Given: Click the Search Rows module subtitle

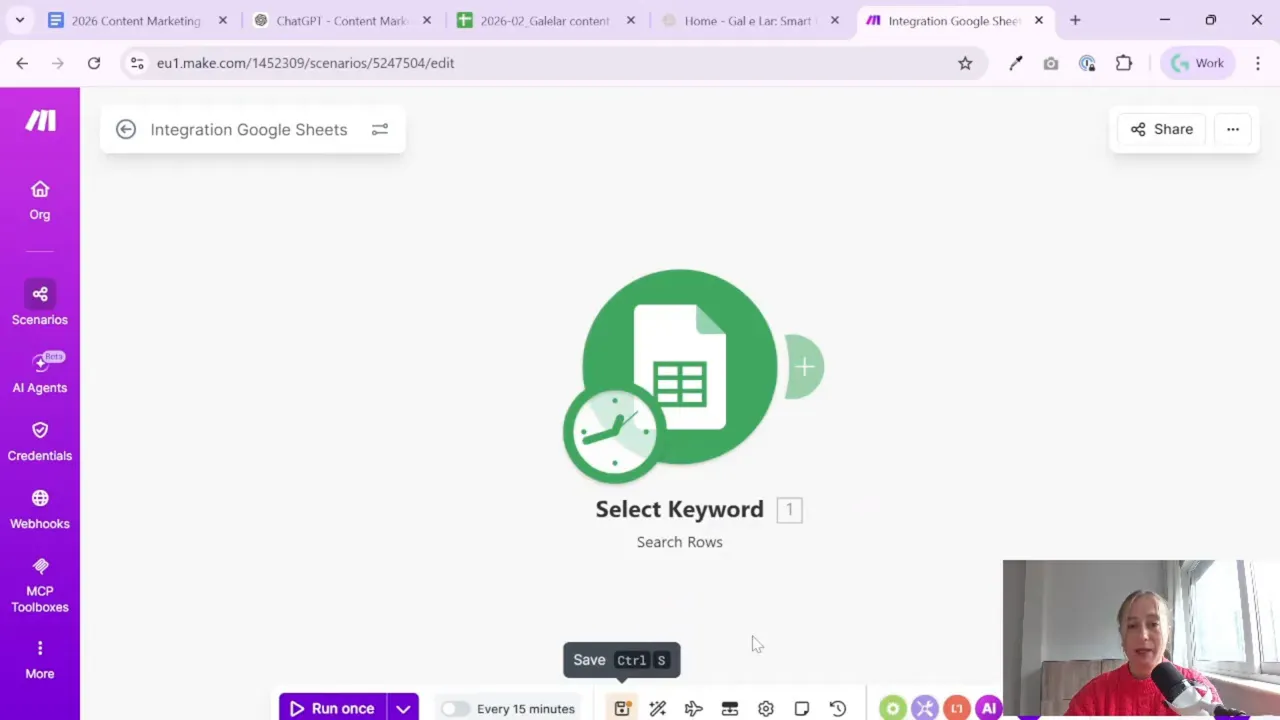Looking at the screenshot, I should click(x=680, y=542).
